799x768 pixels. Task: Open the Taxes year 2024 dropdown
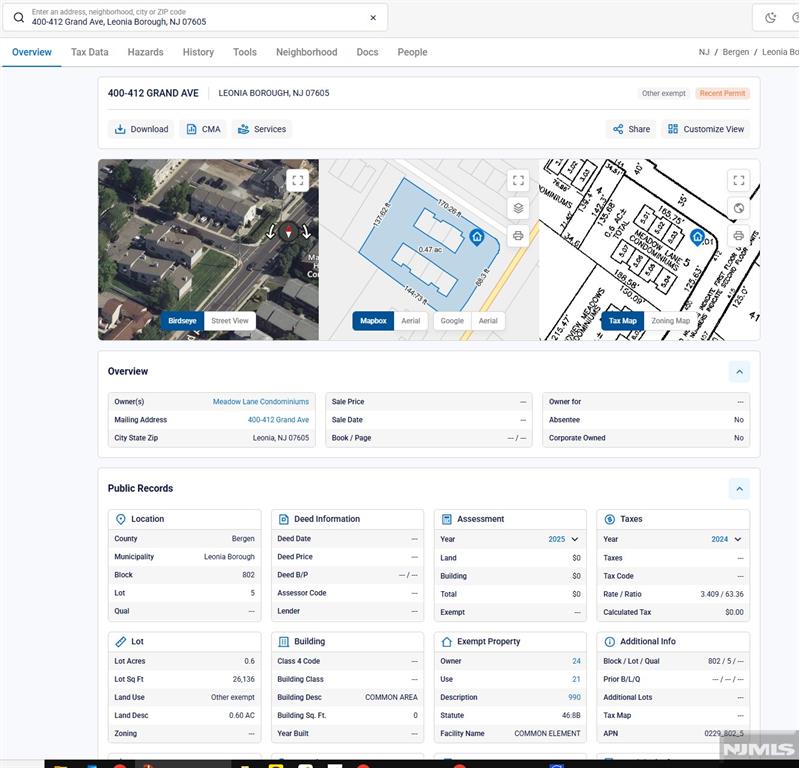(x=737, y=539)
